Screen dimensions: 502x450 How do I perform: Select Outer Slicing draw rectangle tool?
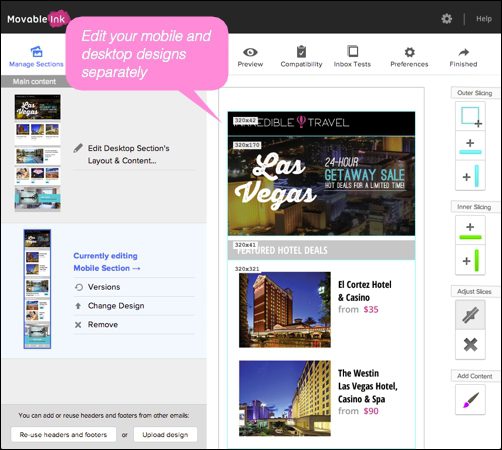(470, 116)
